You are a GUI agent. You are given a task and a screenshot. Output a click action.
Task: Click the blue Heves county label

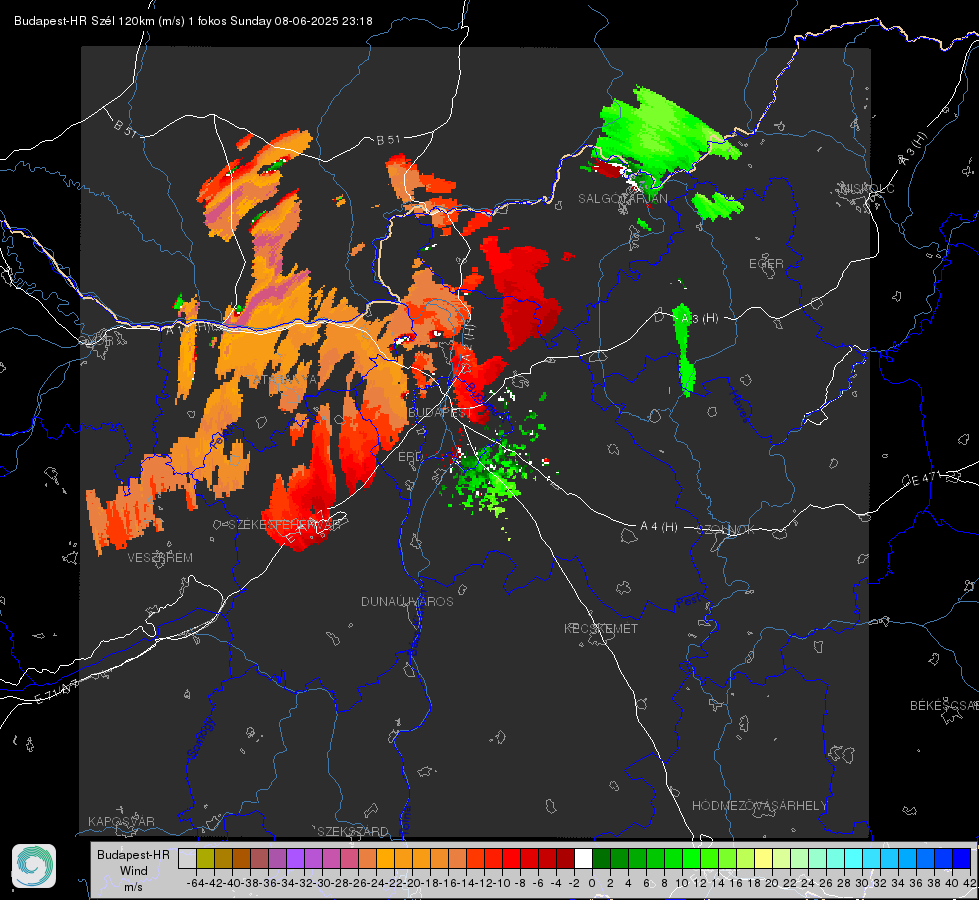pyautogui.click(x=740, y=406)
